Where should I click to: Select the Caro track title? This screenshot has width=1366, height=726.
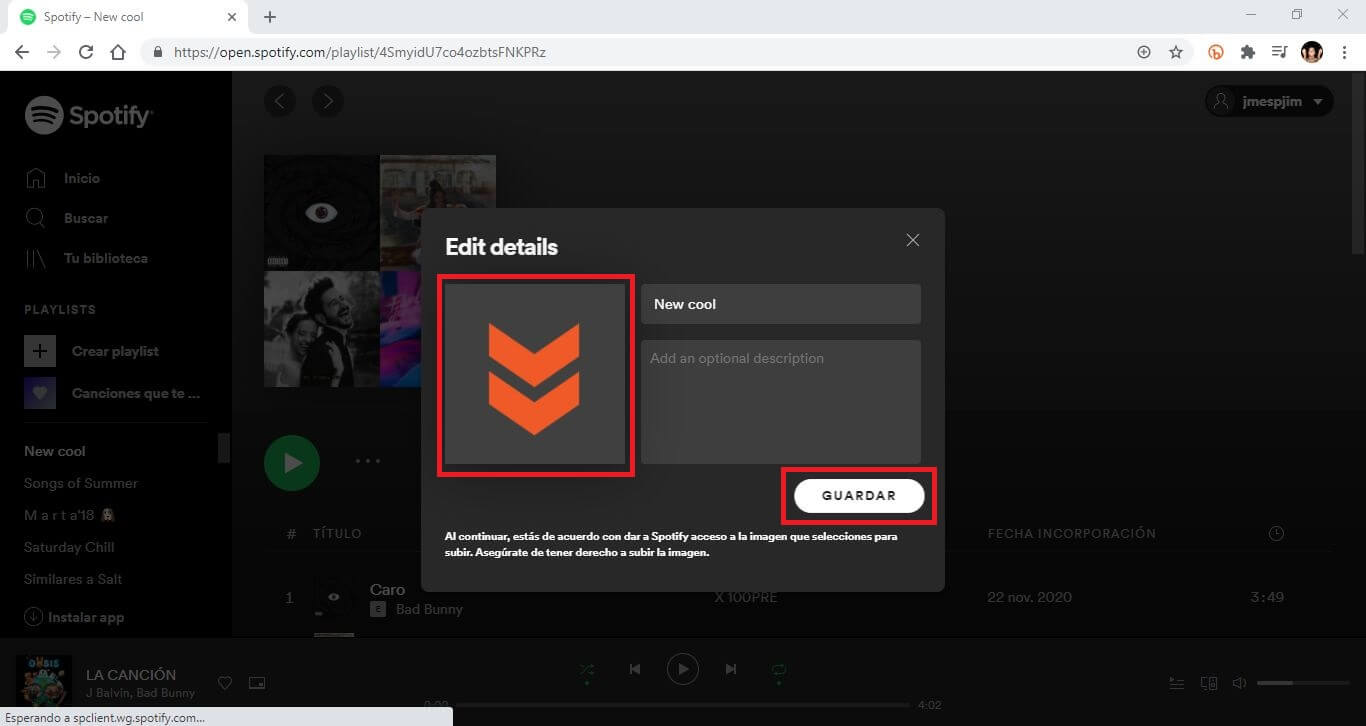[387, 589]
